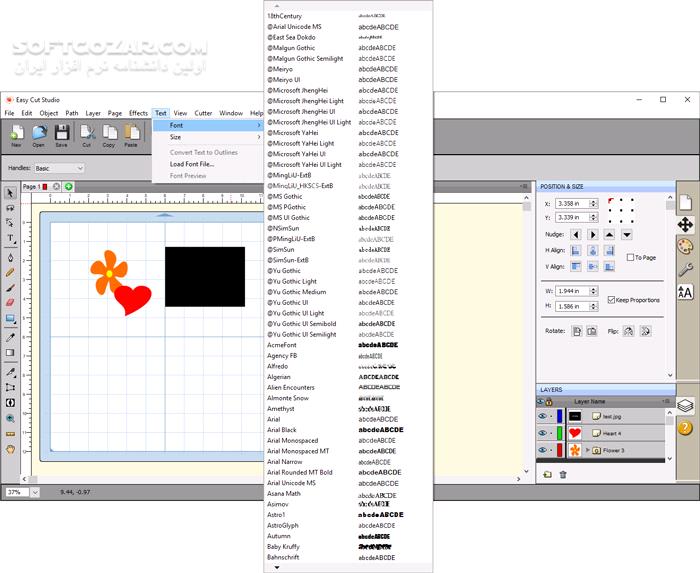Viewport: 700px width, 573px height.
Task: Select the Ruler measure tool
Action: coord(10,434)
